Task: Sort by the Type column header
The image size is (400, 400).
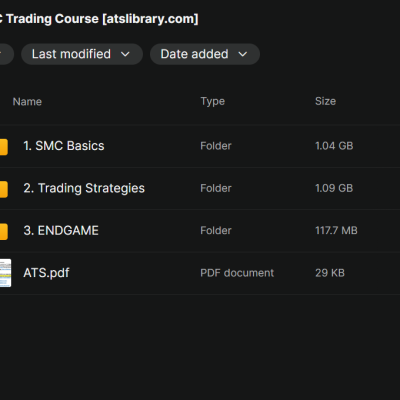Action: click(213, 101)
